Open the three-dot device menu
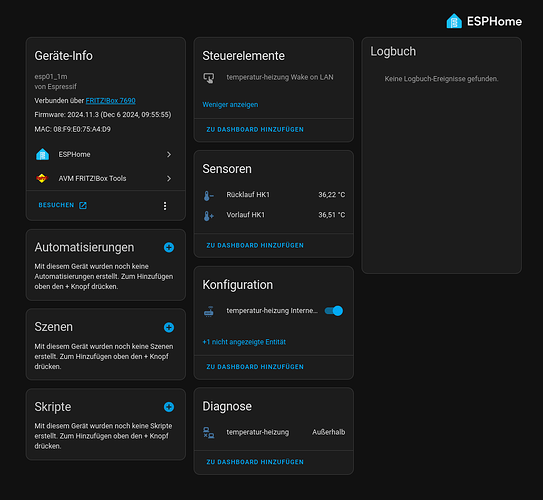This screenshot has width=543, height=500. click(165, 206)
